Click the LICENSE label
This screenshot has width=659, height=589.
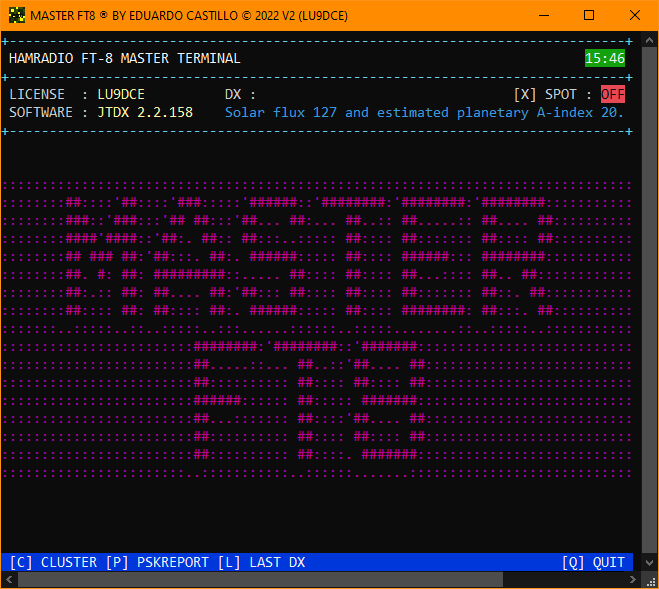tap(37, 94)
